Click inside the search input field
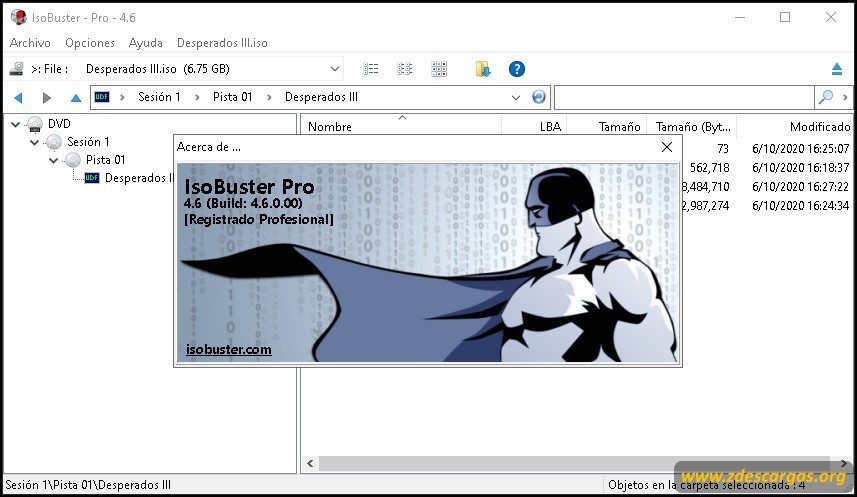Screen dimensions: 857x497 (x=684, y=97)
